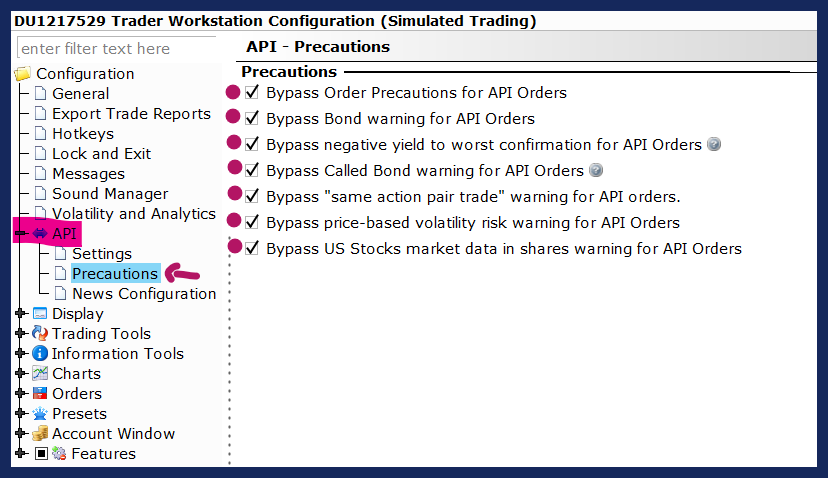Click the Account Window coins icon
Screen dimensions: 828x478
tap(40, 434)
